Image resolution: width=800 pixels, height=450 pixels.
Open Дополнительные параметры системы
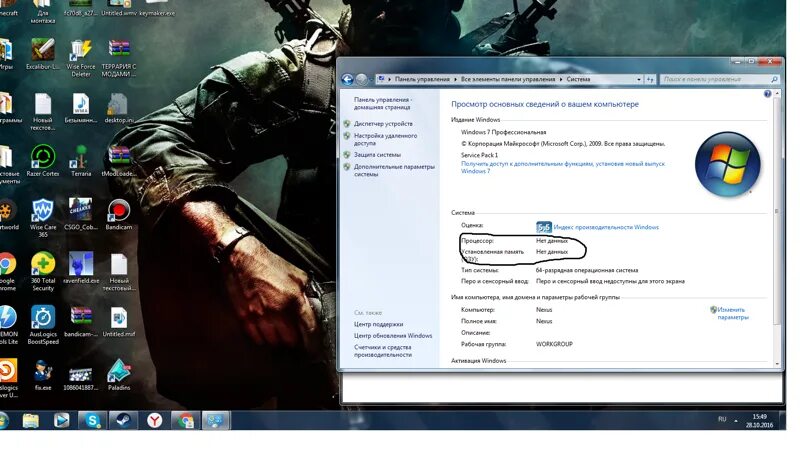394,170
